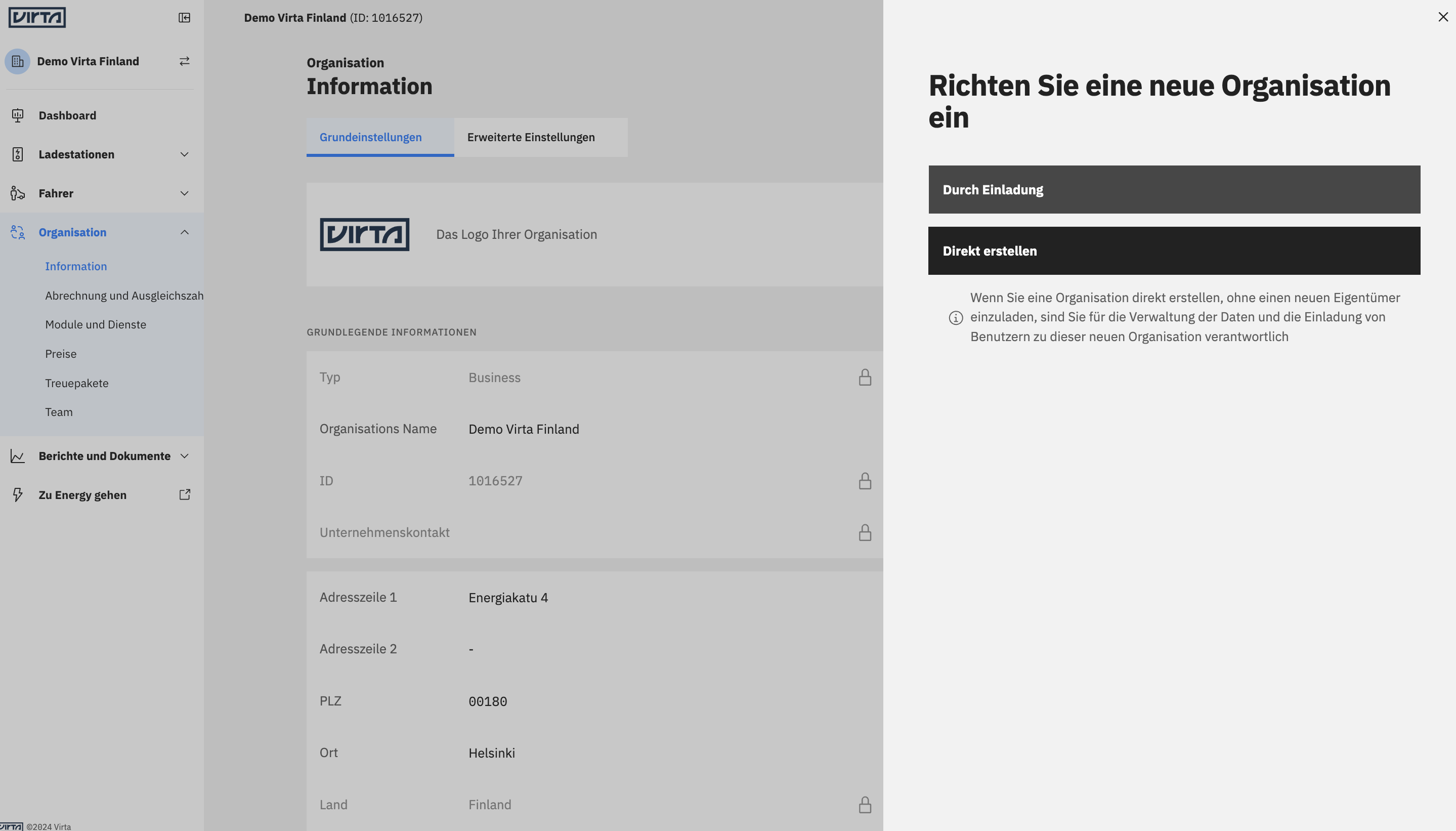Click the Demo Virta Finland building avatar
The width and height of the screenshot is (1456, 831).
[x=18, y=61]
